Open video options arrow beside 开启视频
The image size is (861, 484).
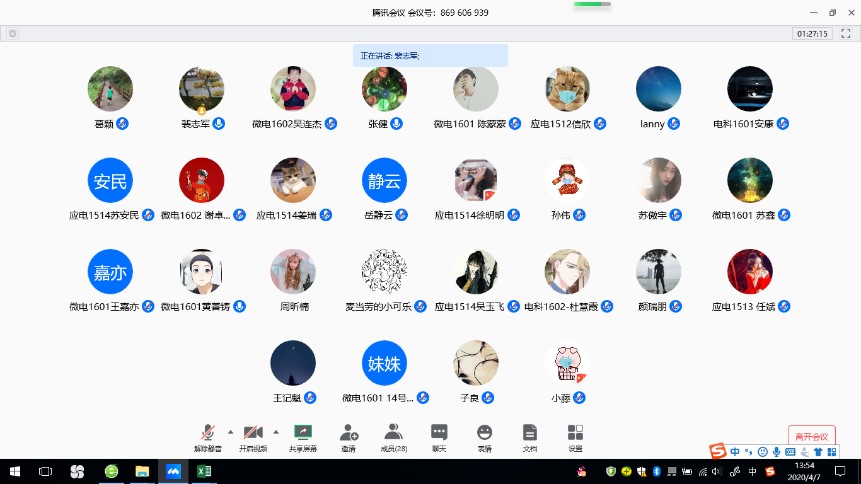(x=276, y=432)
